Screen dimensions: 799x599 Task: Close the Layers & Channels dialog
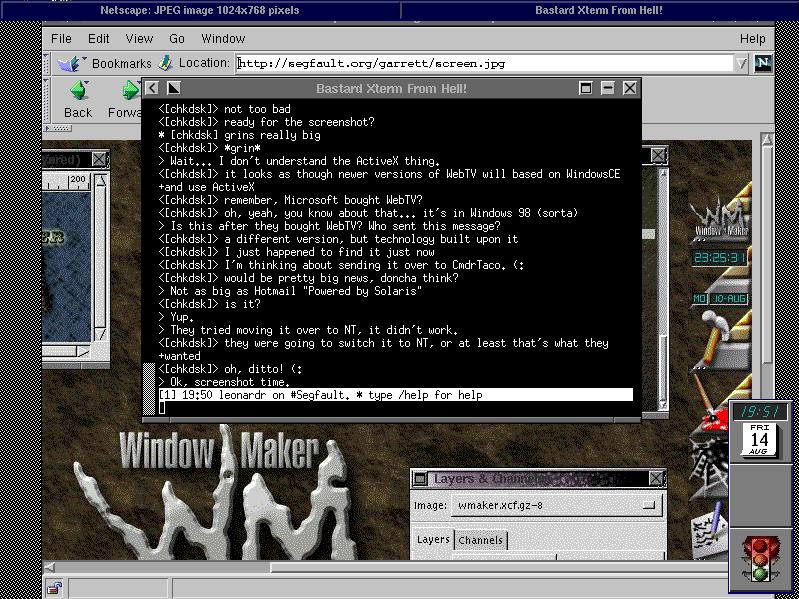click(656, 478)
